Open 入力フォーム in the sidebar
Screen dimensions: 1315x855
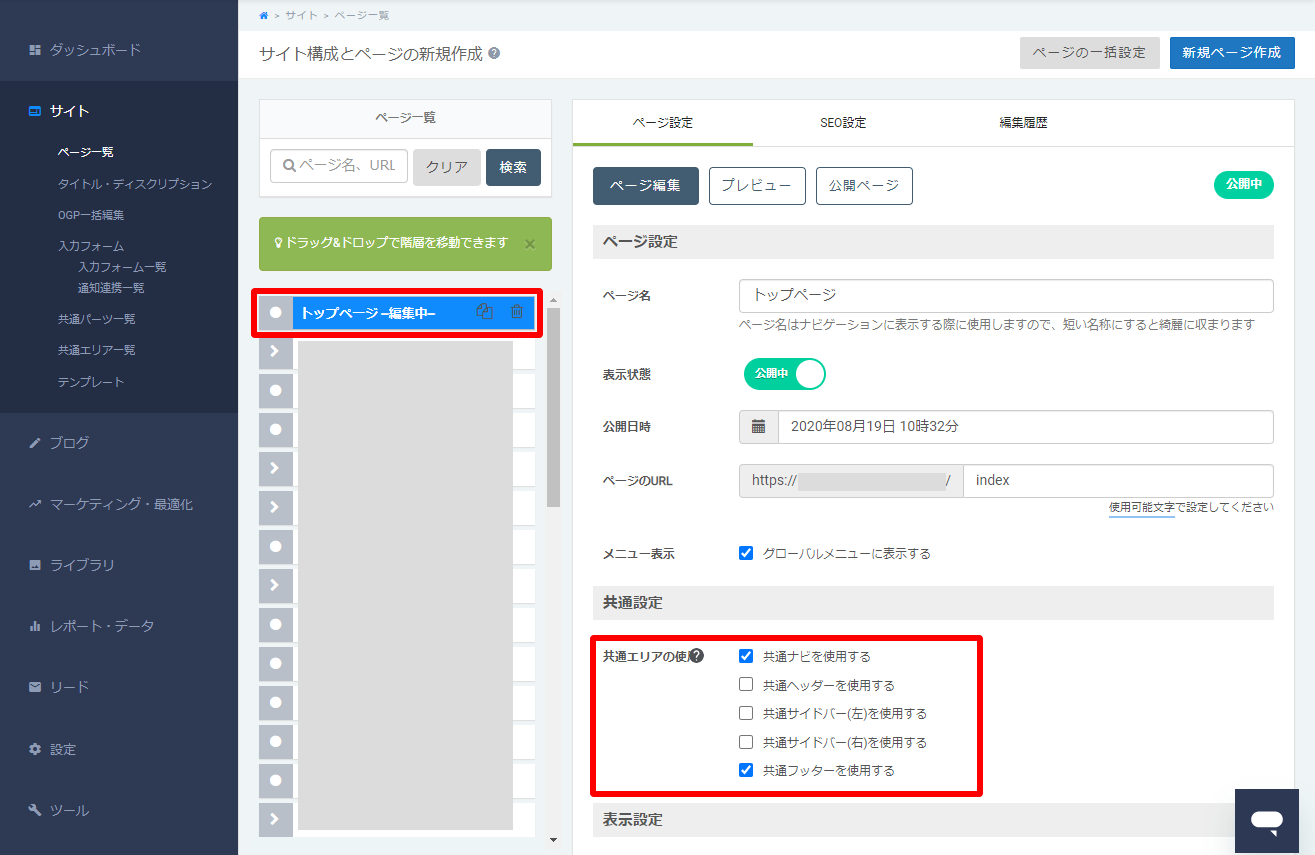[x=91, y=246]
